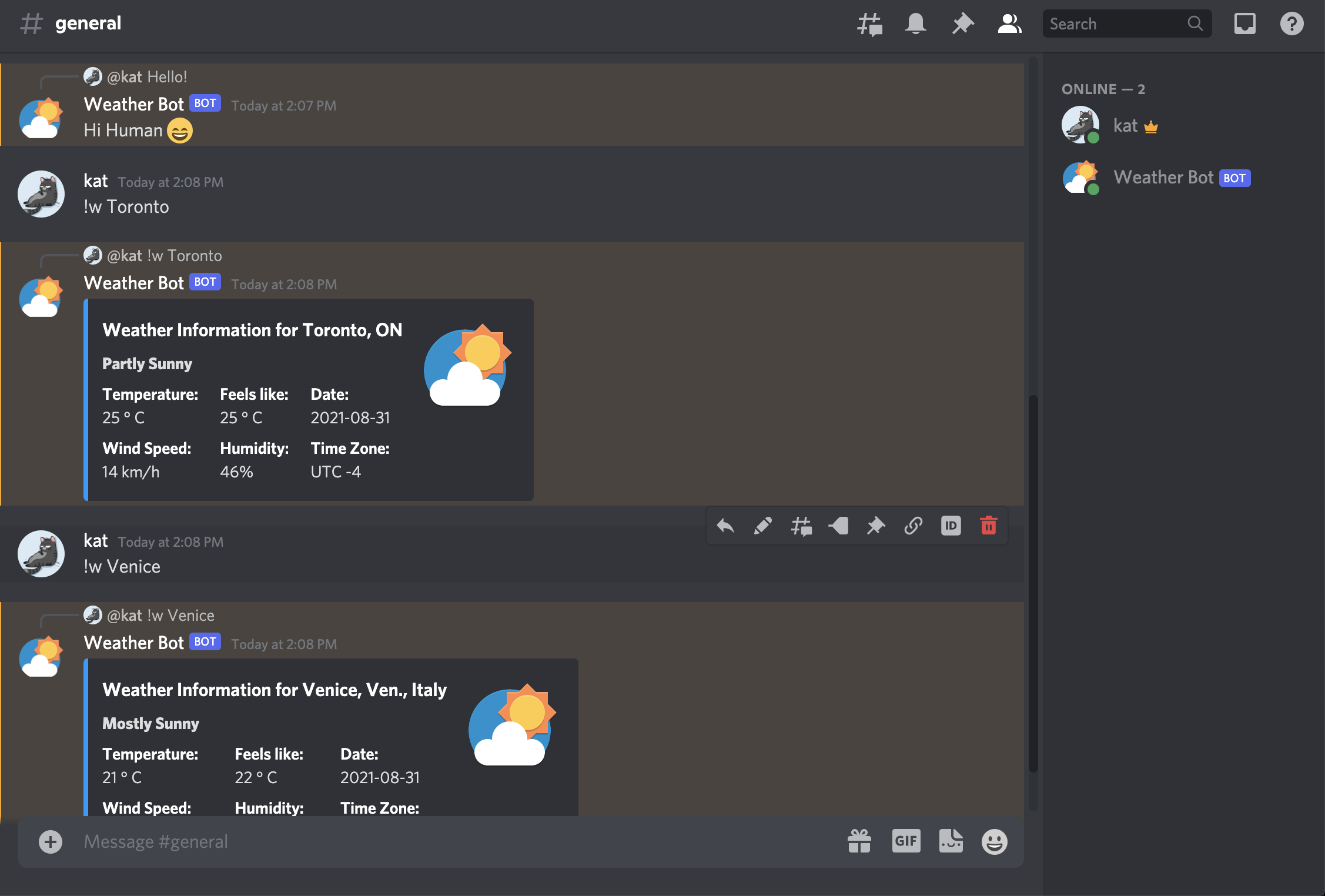Open the file attachment plus button
The height and width of the screenshot is (896, 1325).
pos(51,841)
